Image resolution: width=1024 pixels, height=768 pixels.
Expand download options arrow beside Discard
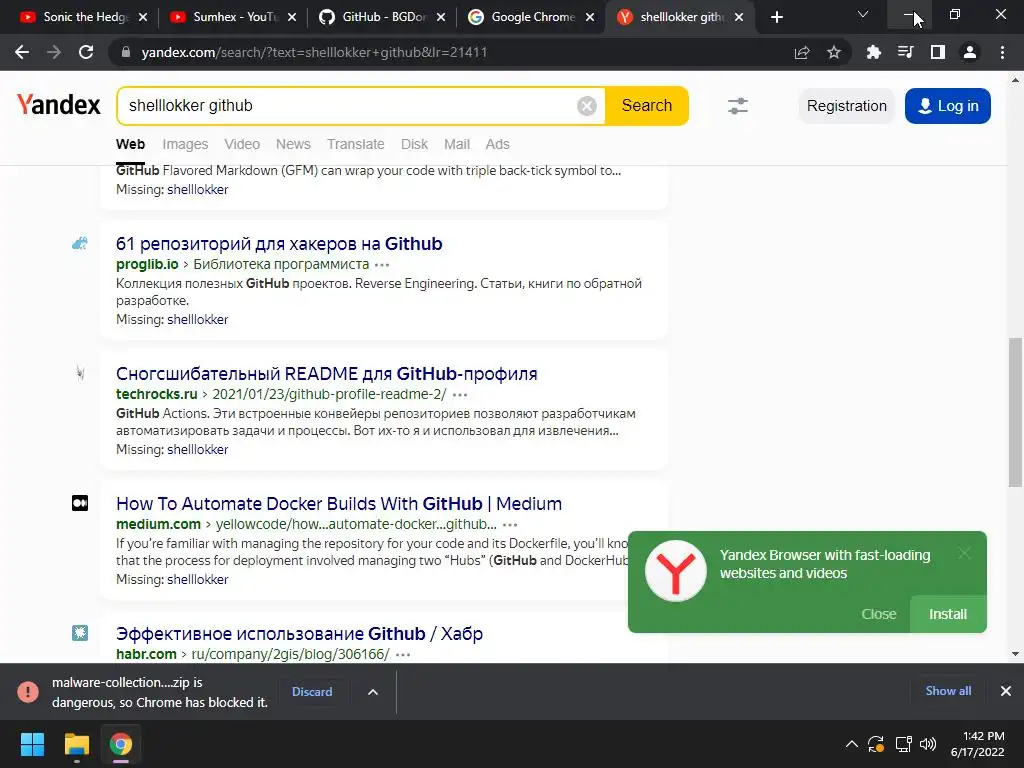point(373,692)
